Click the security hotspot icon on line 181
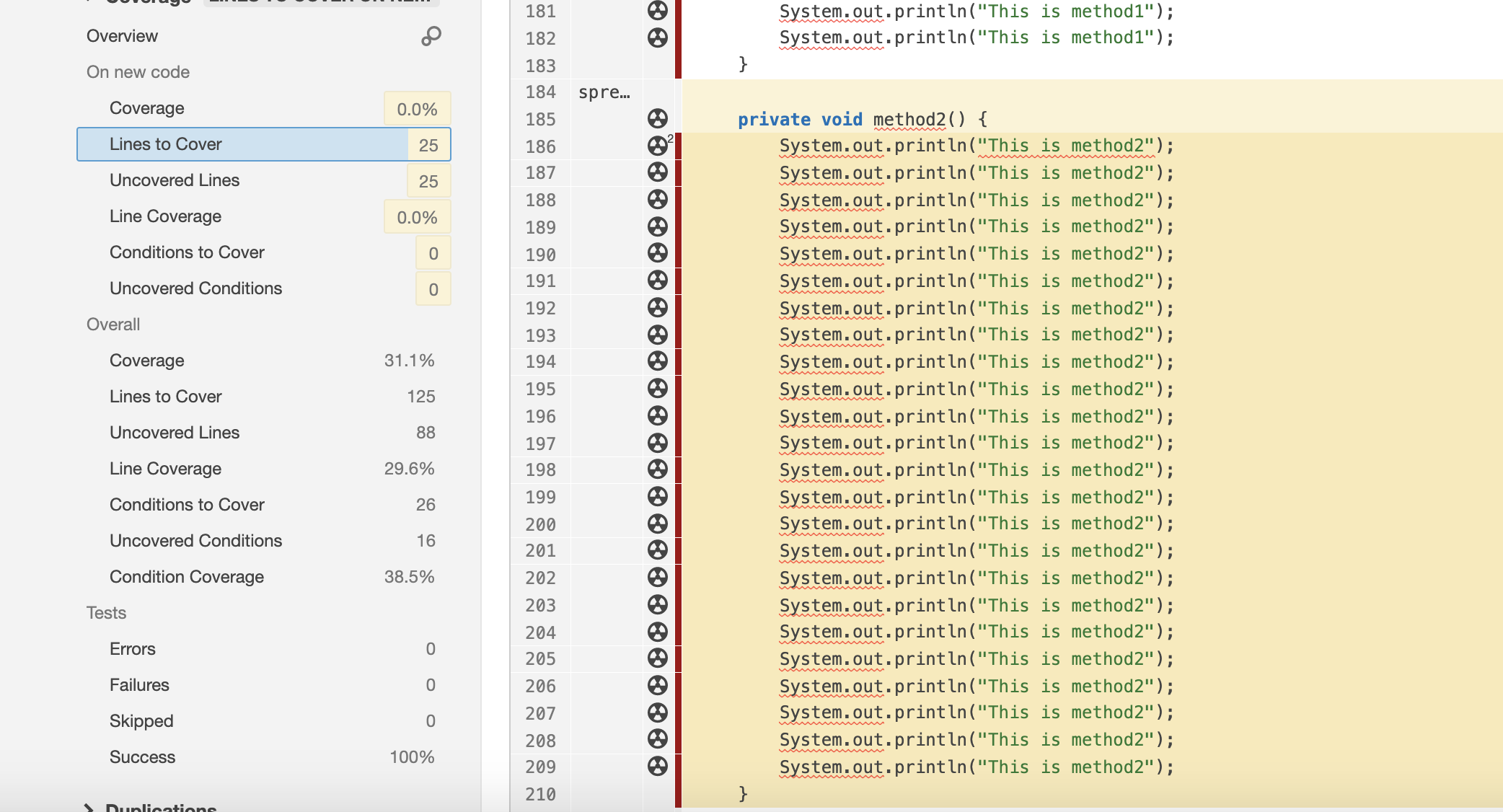This screenshot has height=812, width=1503. 657,11
